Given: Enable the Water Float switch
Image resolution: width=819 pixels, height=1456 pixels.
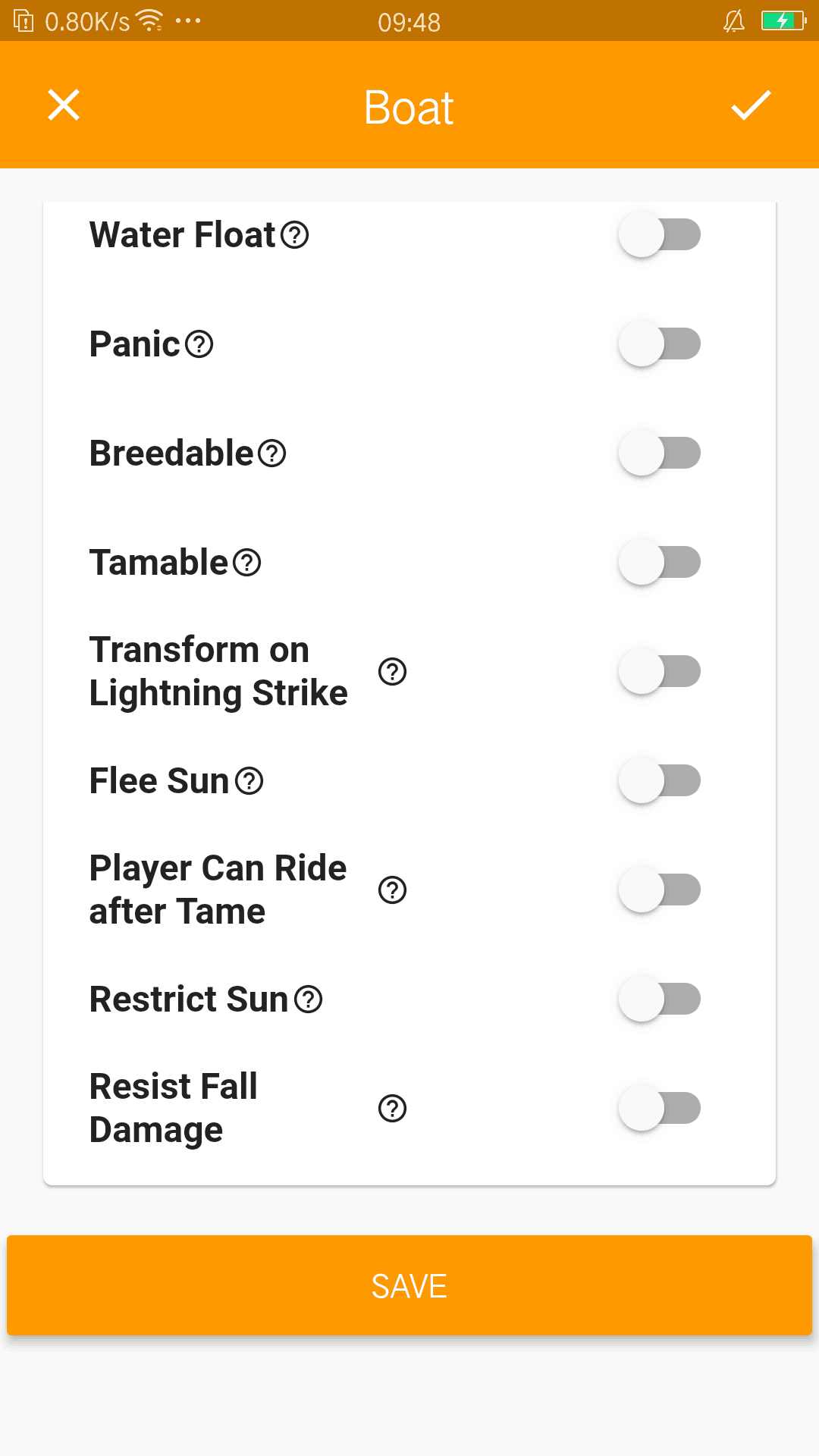Looking at the screenshot, I should [659, 235].
